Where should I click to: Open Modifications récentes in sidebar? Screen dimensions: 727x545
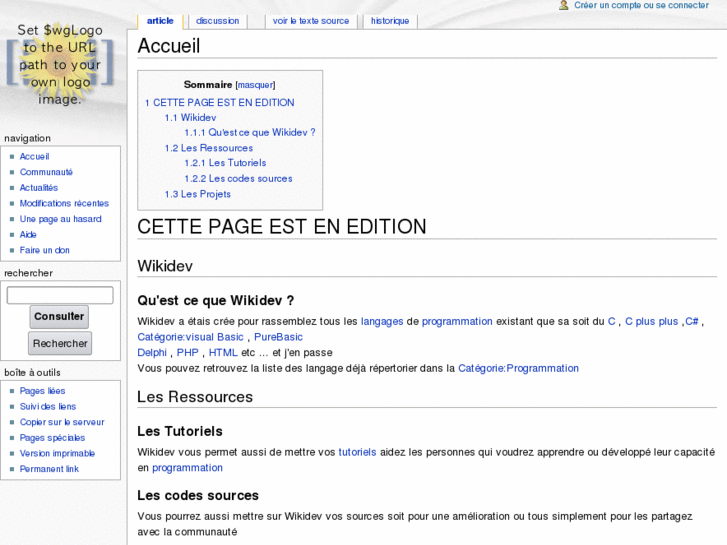(x=64, y=203)
